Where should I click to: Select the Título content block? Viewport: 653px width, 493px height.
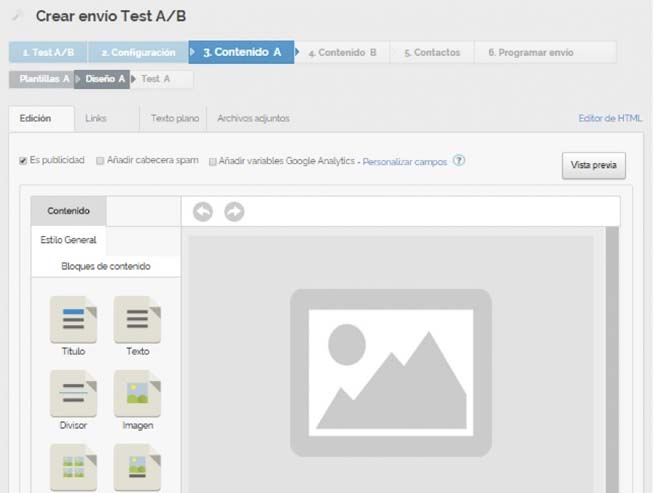(73, 321)
